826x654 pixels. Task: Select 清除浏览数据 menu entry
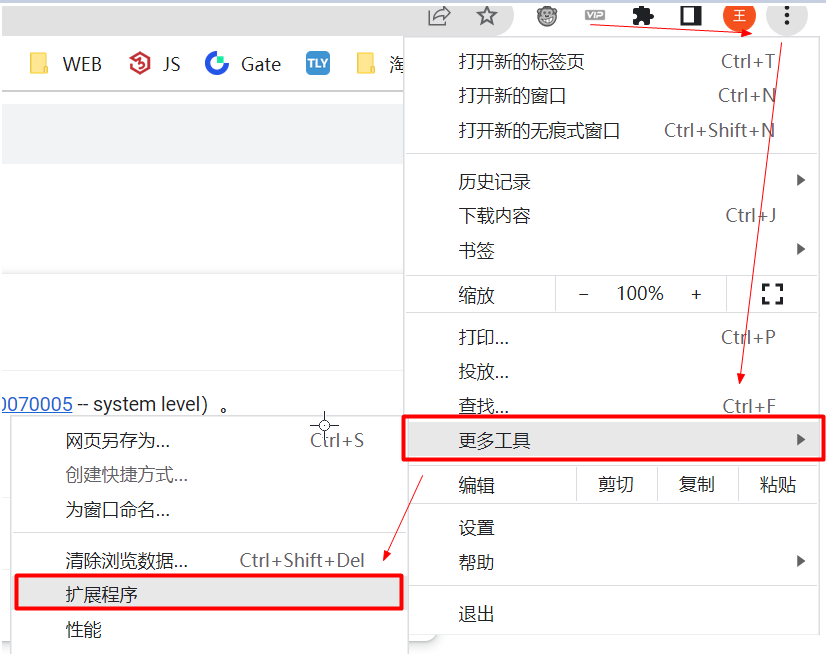127,560
